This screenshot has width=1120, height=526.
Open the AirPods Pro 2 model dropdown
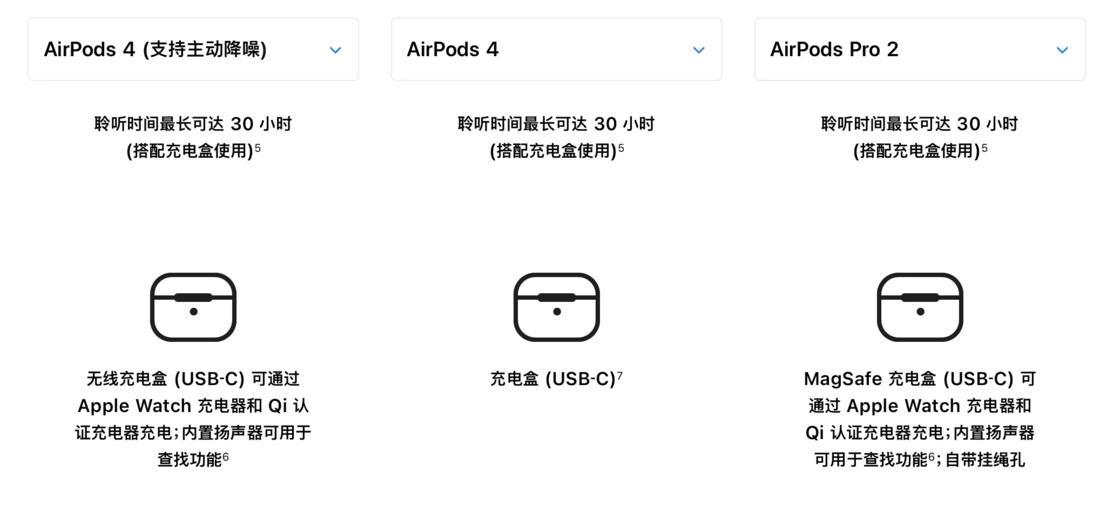(x=919, y=49)
